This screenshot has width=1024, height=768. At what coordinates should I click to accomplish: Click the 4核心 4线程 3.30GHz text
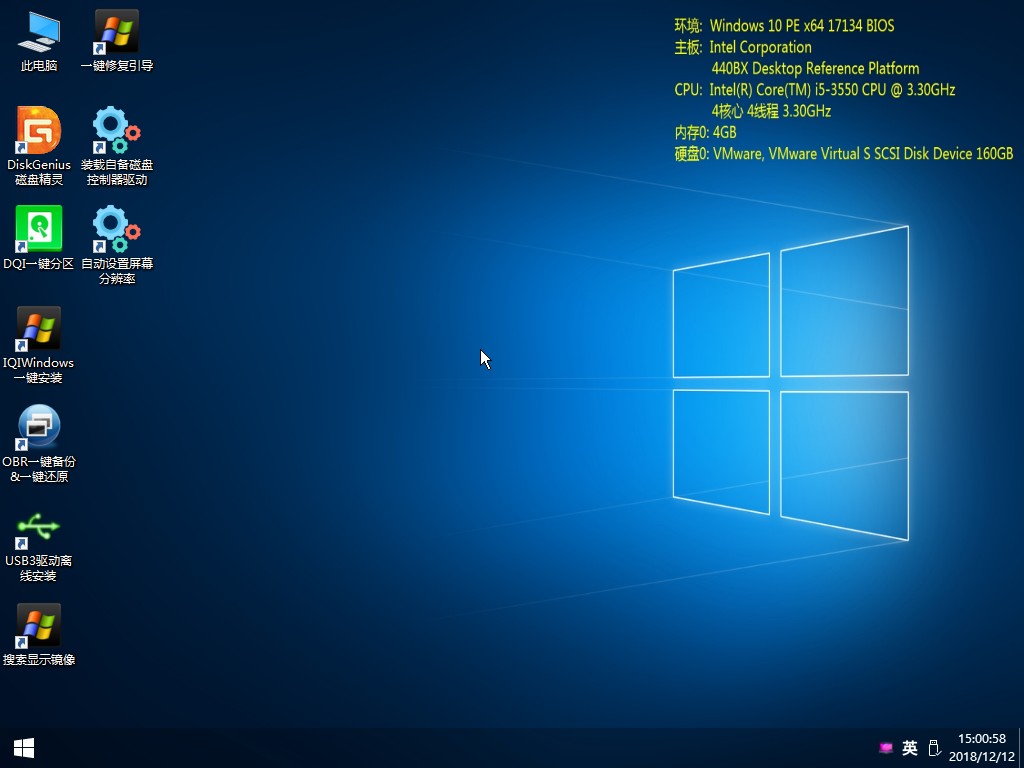click(x=771, y=111)
